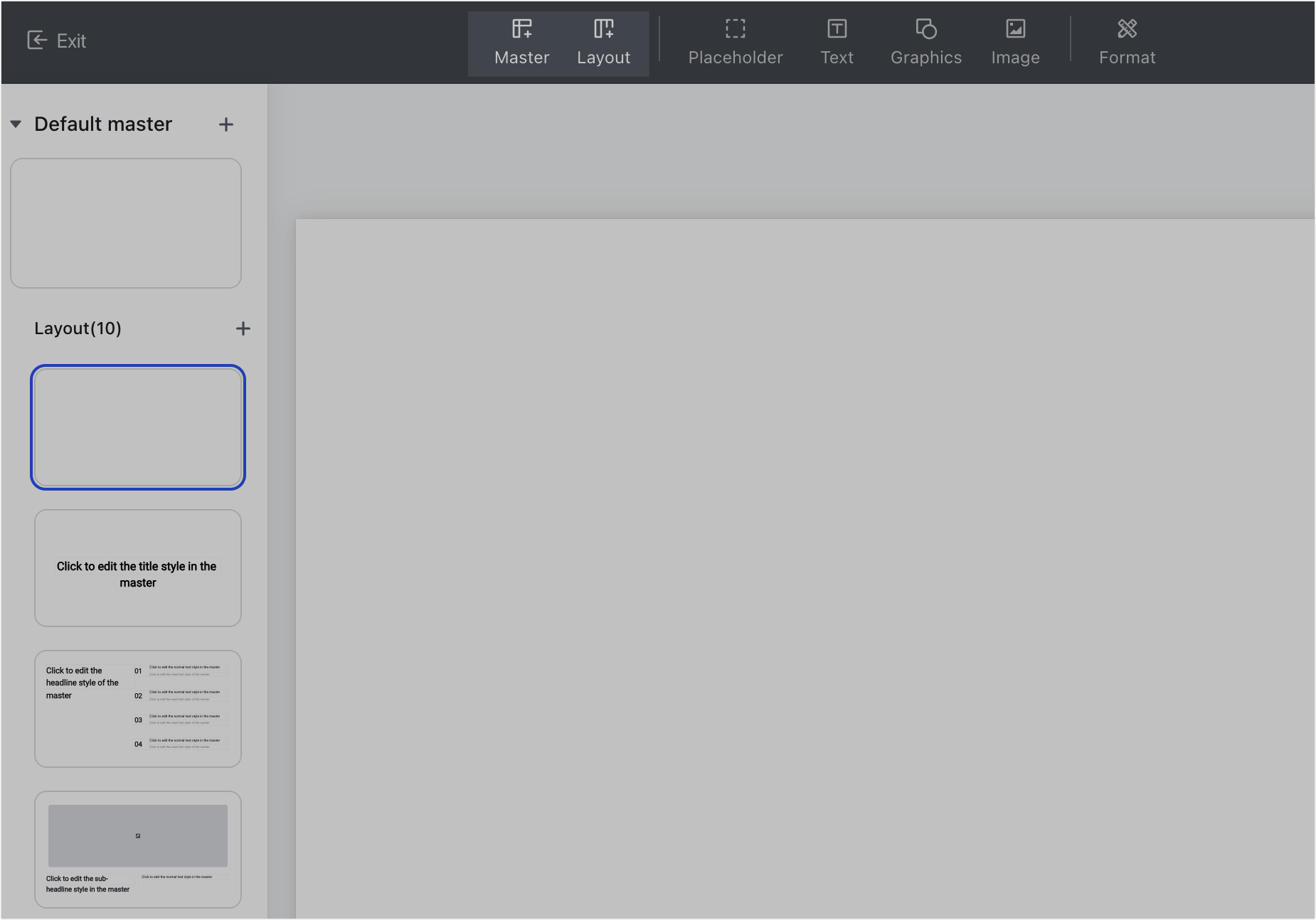1316x920 pixels.
Task: Expand the Default master disclosure triangle
Action: (16, 124)
